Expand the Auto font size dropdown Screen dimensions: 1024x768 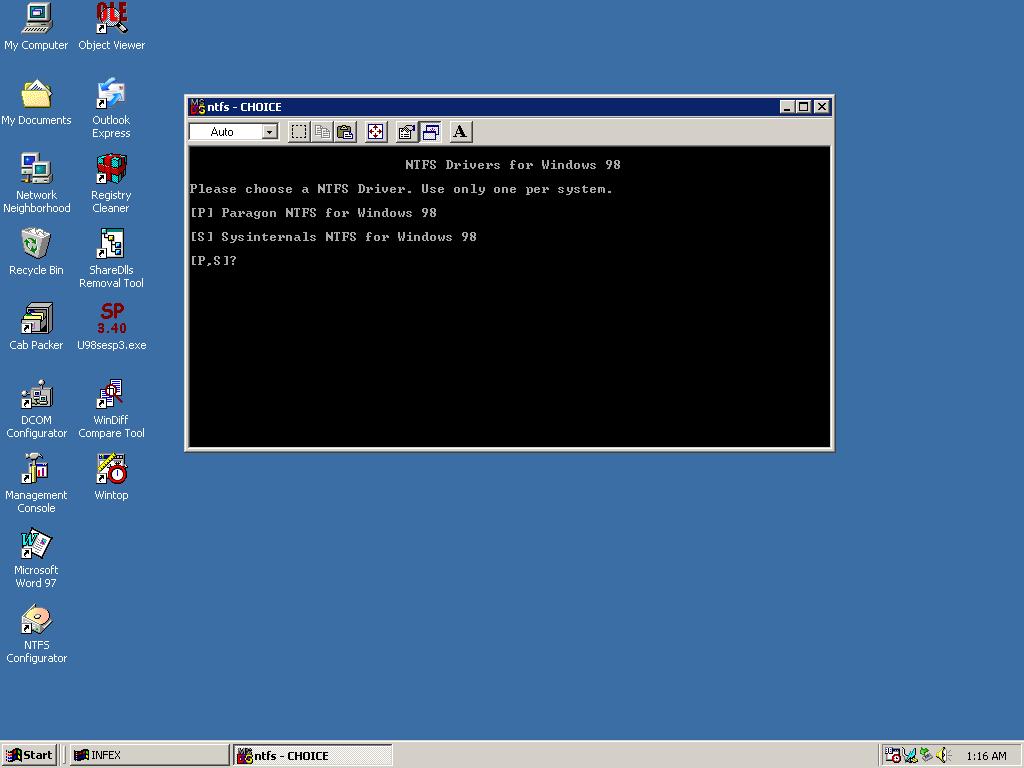pyautogui.click(x=269, y=132)
